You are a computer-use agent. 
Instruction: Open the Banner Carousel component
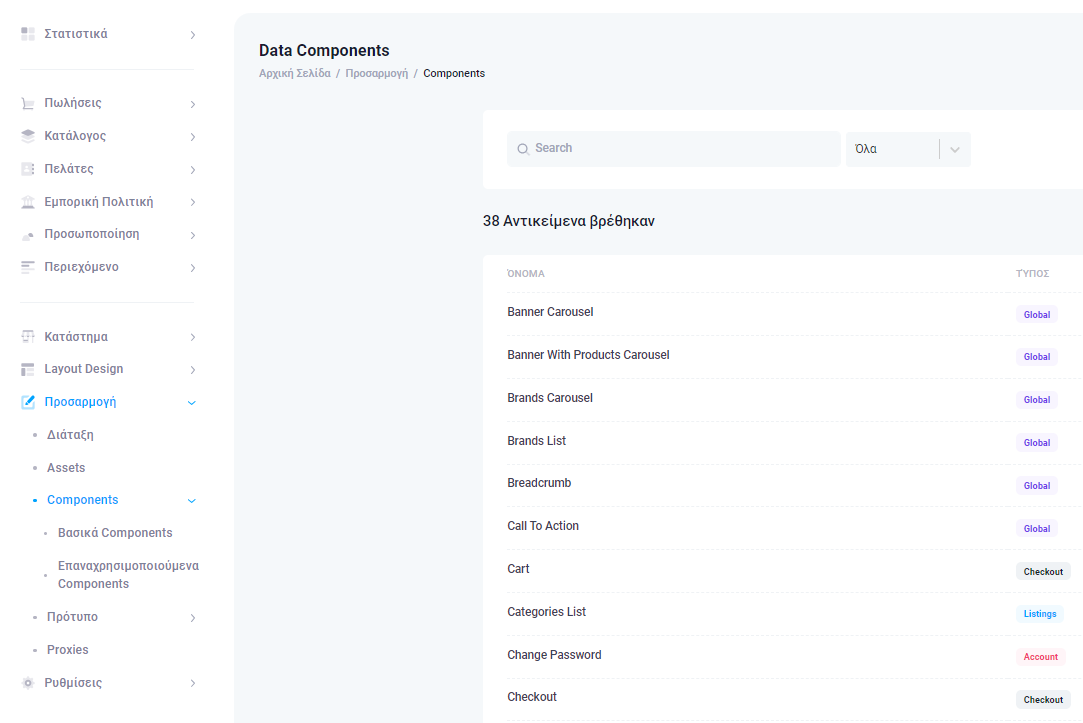[550, 312]
